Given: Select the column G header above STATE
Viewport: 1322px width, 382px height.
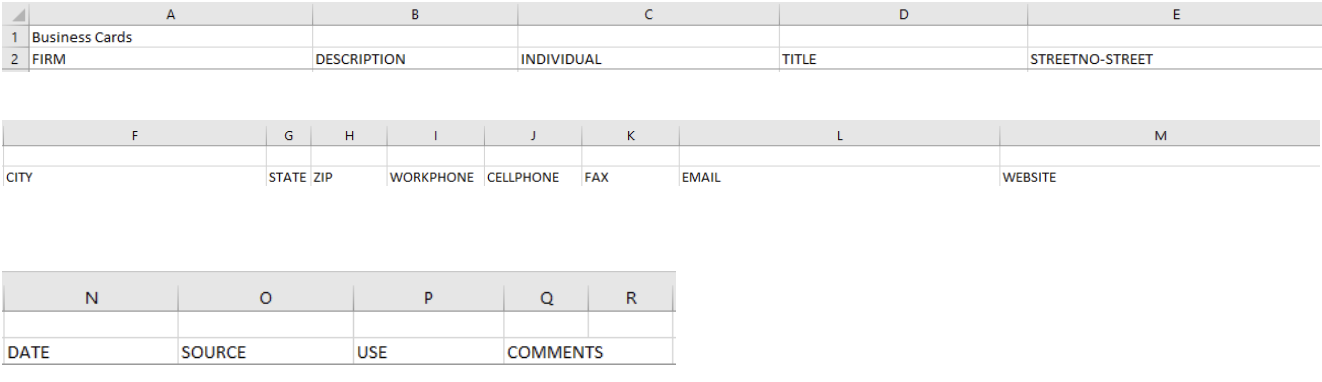Looking at the screenshot, I should tap(289, 135).
